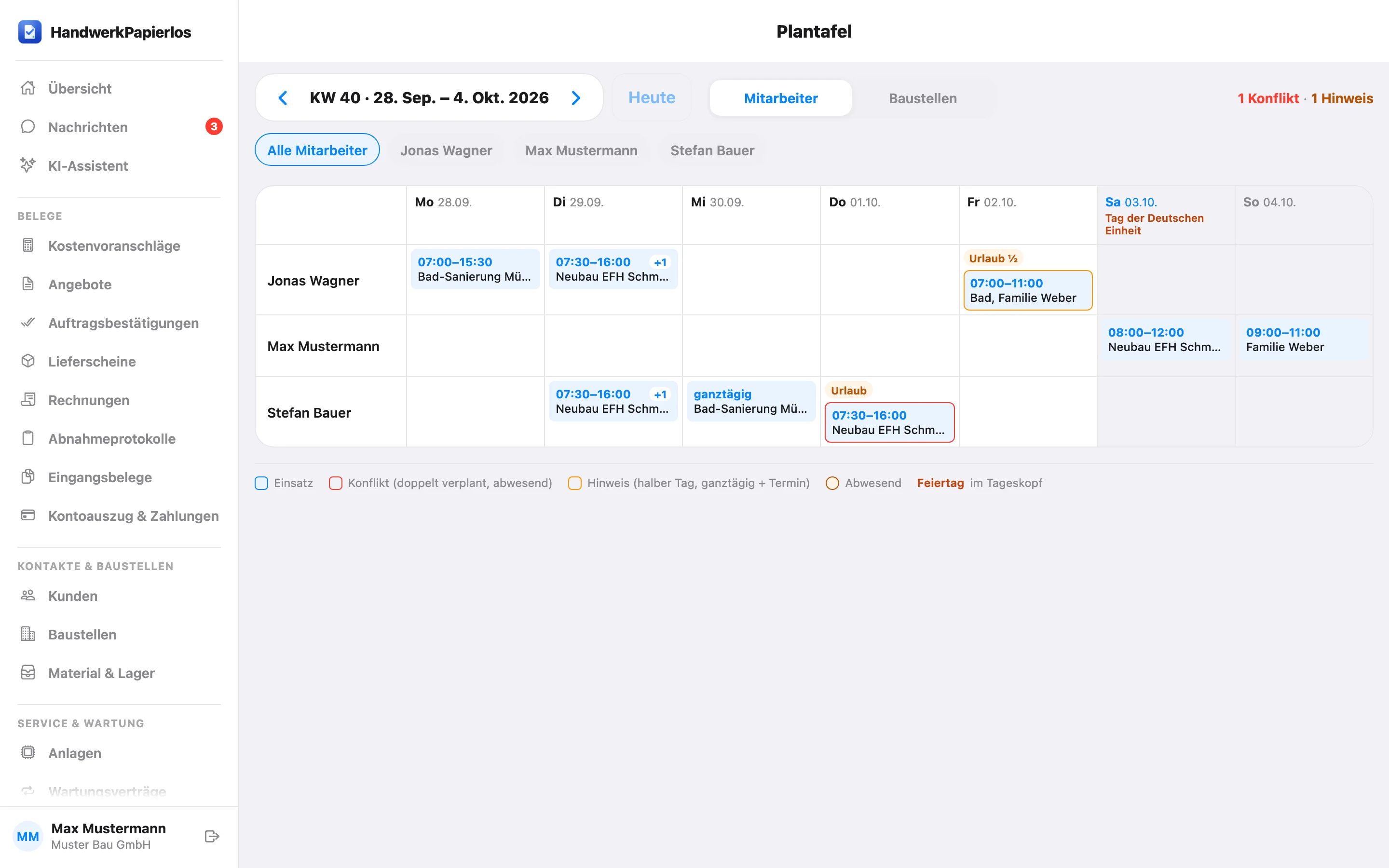Jump to current week with Heute
This screenshot has height=868, width=1389.
[652, 97]
